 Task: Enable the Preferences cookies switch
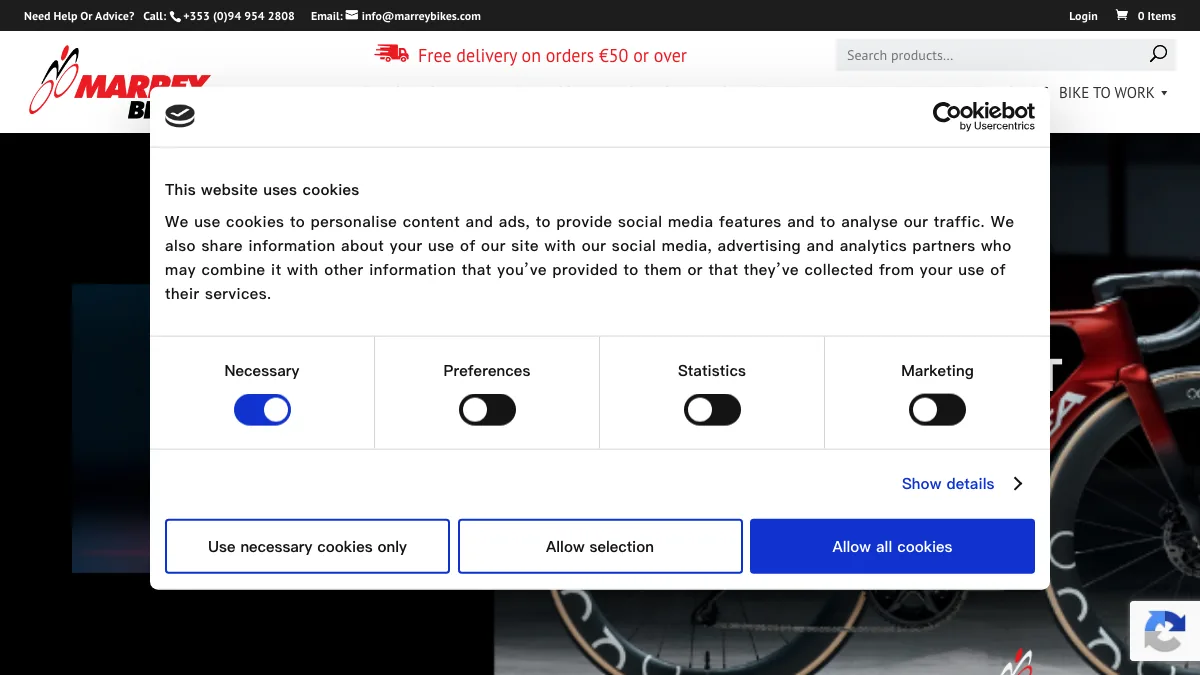click(x=487, y=410)
